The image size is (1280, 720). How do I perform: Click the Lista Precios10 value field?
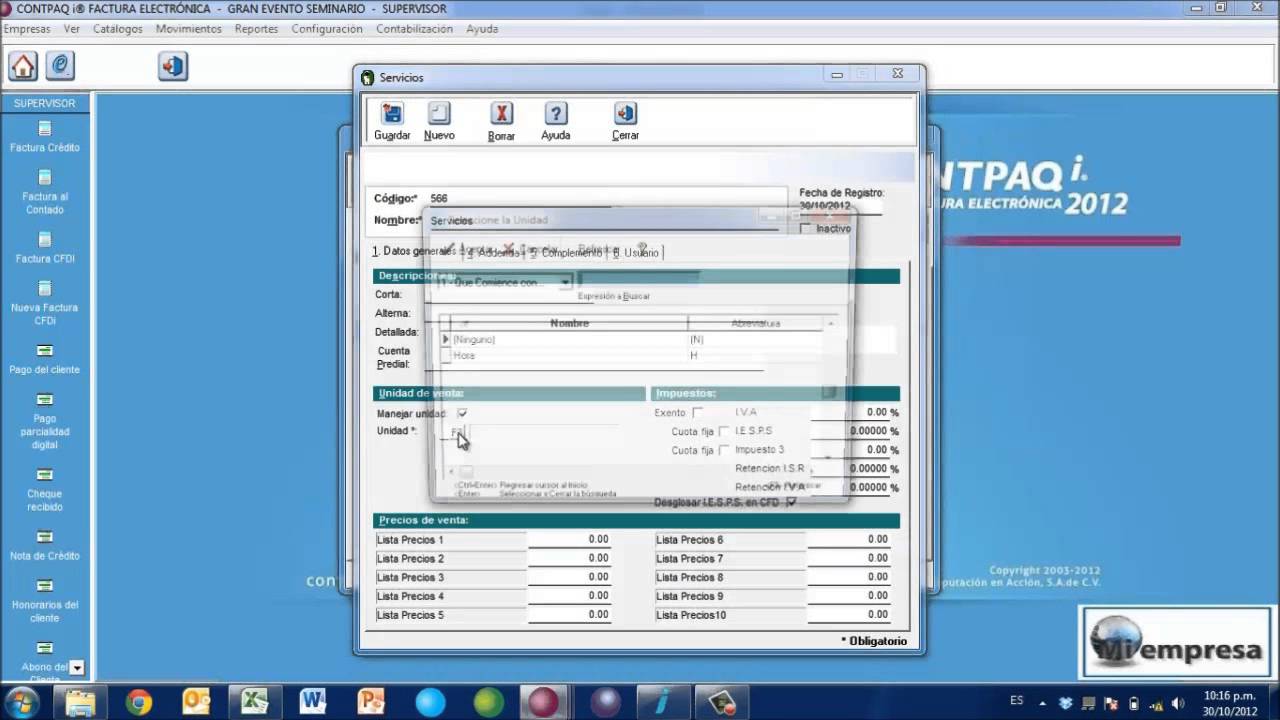(x=849, y=615)
